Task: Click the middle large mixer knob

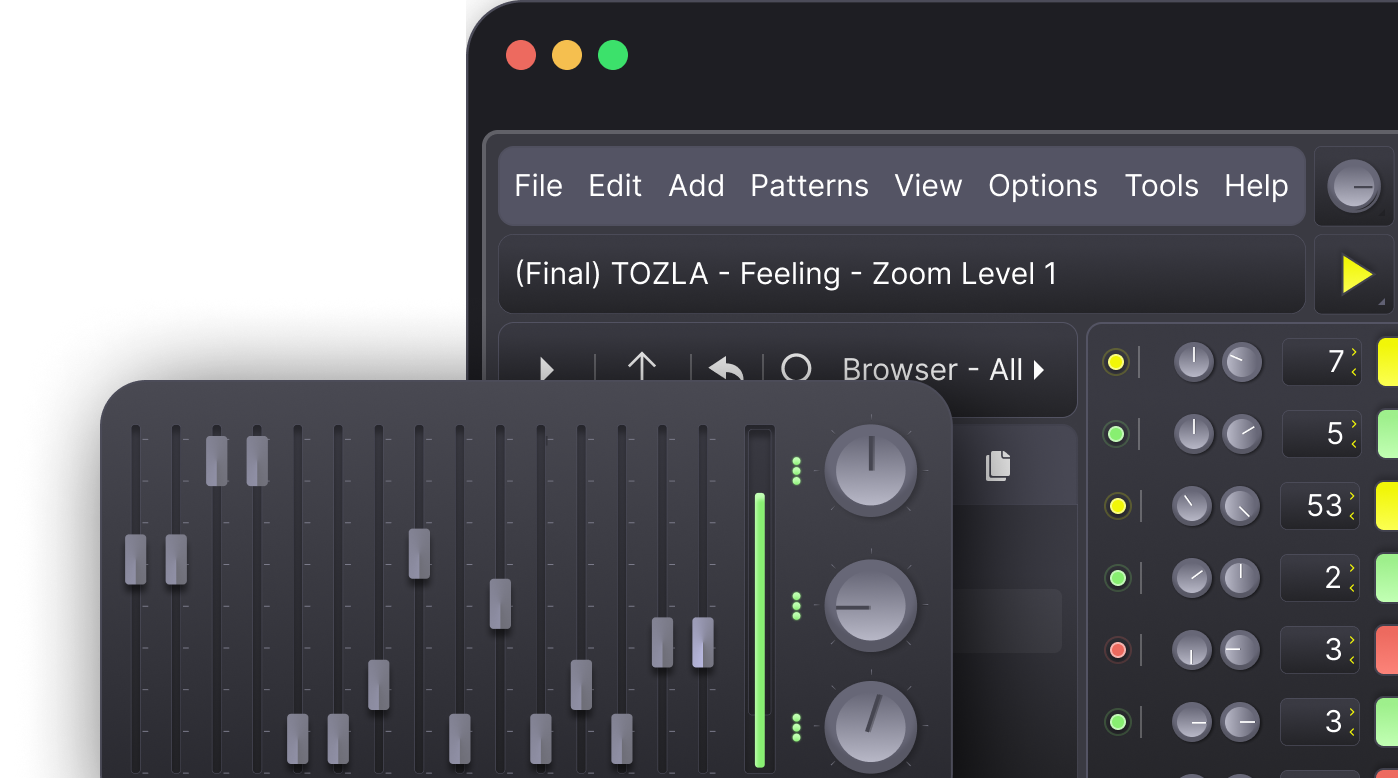Action: 870,606
